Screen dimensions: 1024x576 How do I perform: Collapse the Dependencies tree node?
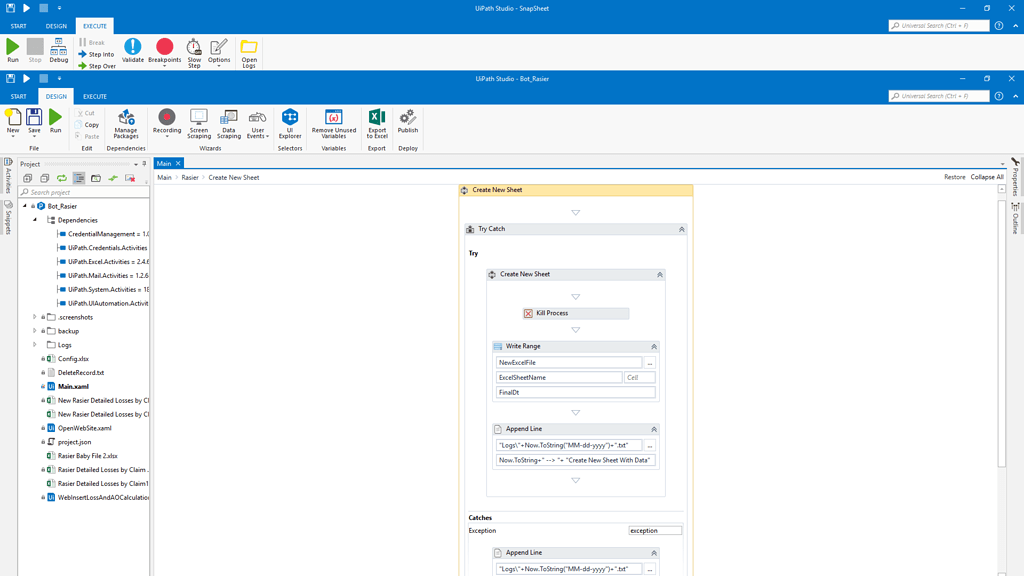tap(33, 219)
